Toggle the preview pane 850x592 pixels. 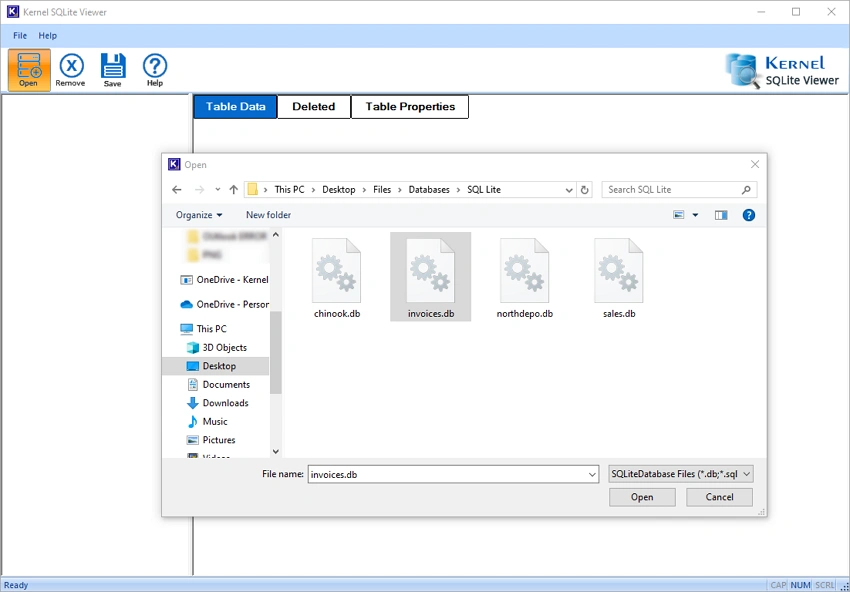(x=721, y=215)
